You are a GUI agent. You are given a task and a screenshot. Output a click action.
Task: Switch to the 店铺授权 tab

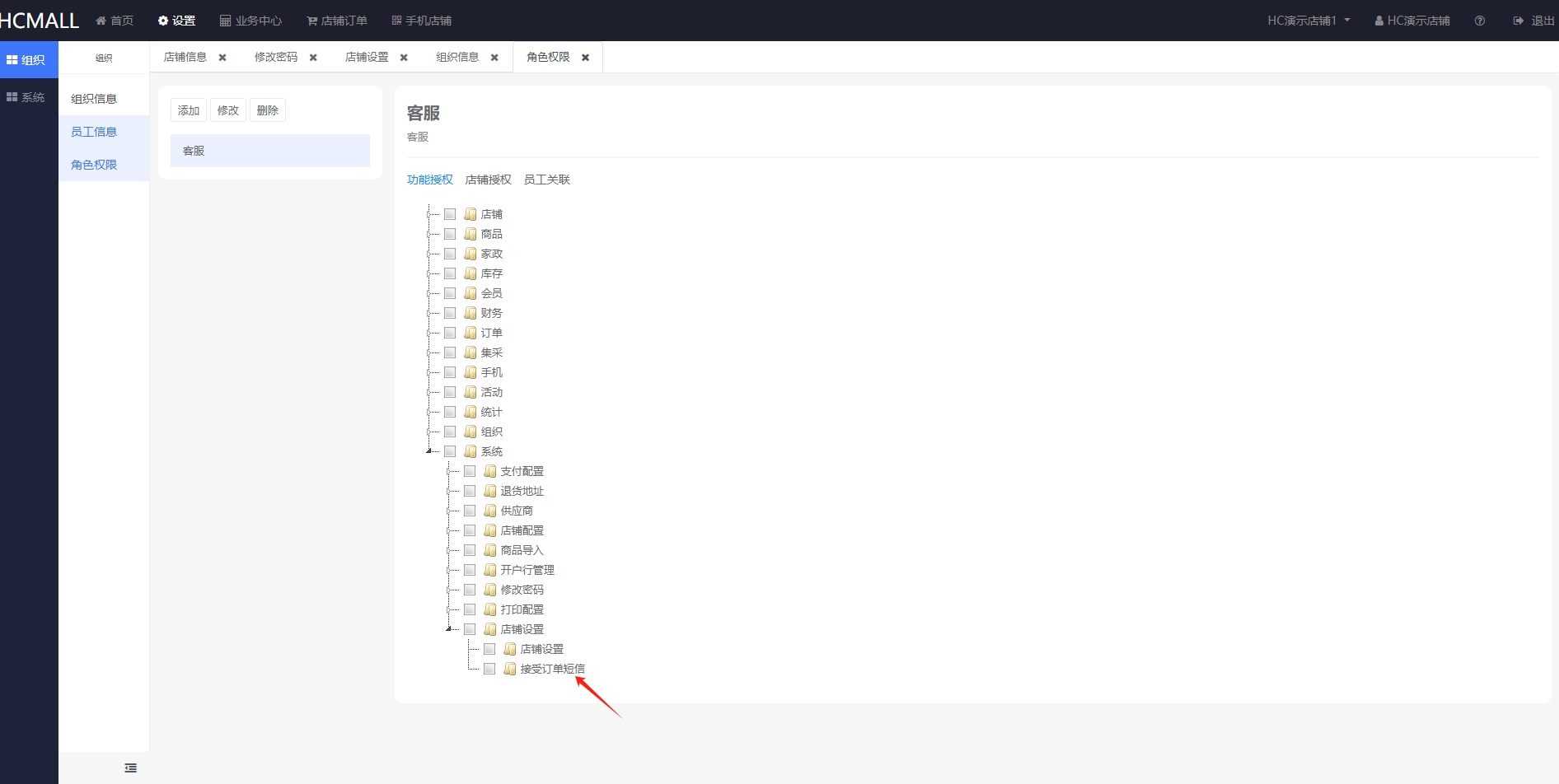(489, 180)
